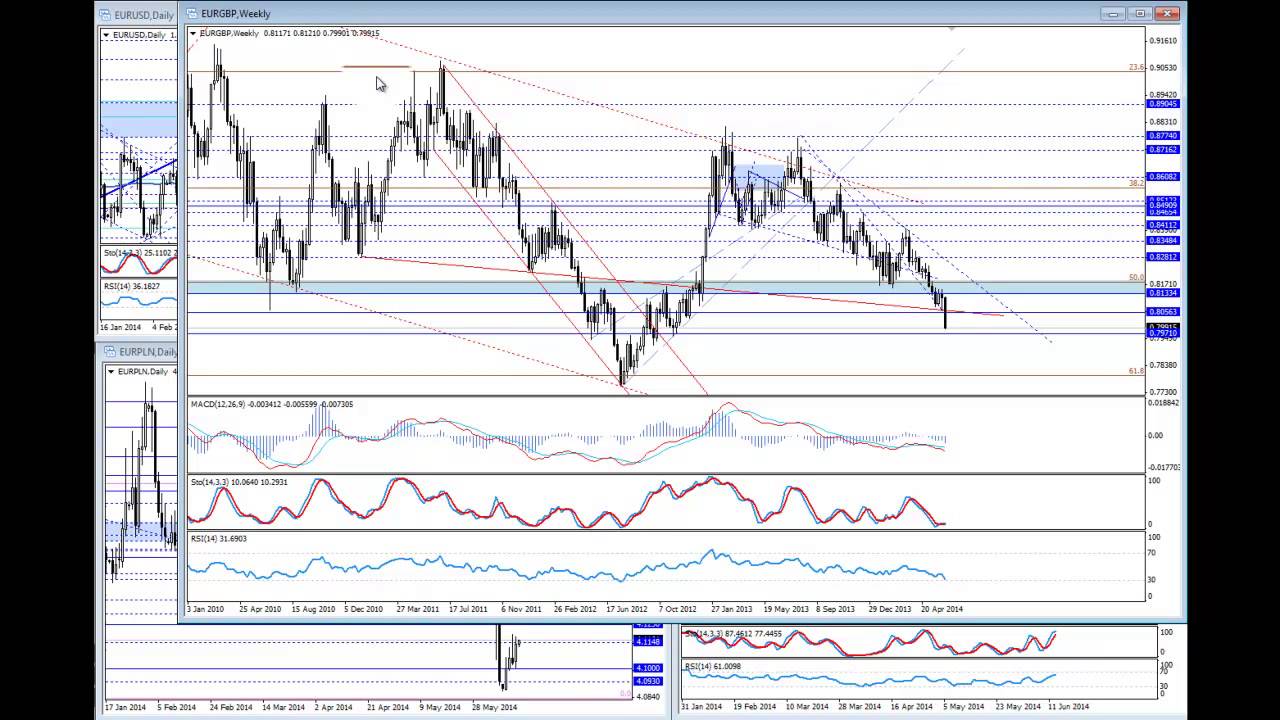Click the 0.87162 price level tag

[1163, 149]
